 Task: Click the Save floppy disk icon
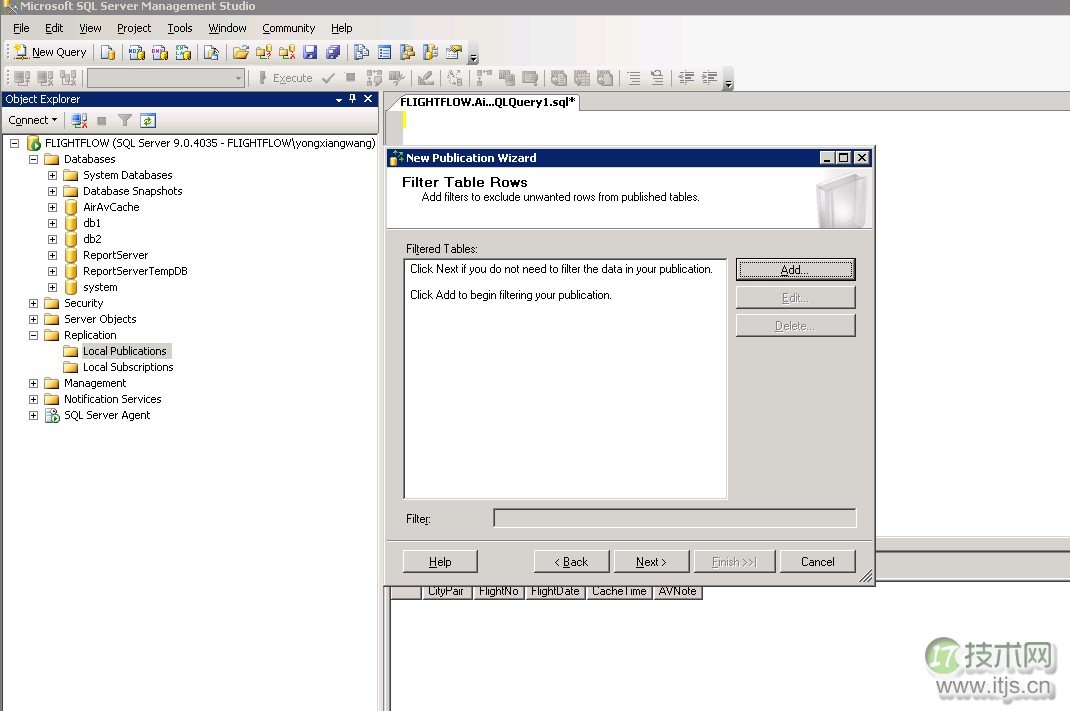[310, 52]
